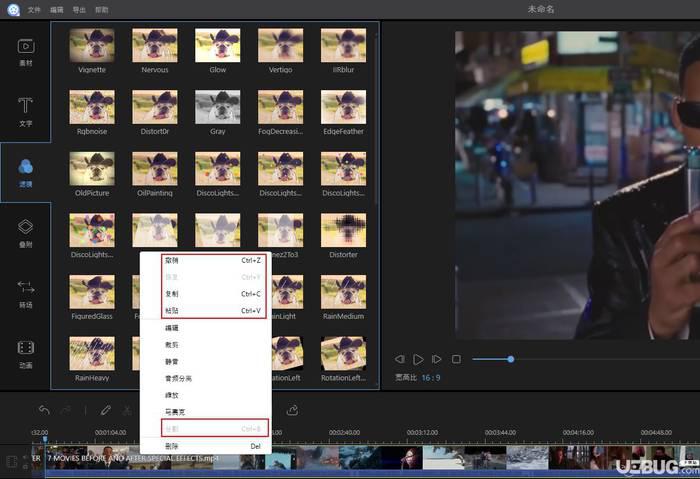Select the RainMedium filter thumbnail
The width and height of the screenshot is (700, 479).
coord(343,292)
